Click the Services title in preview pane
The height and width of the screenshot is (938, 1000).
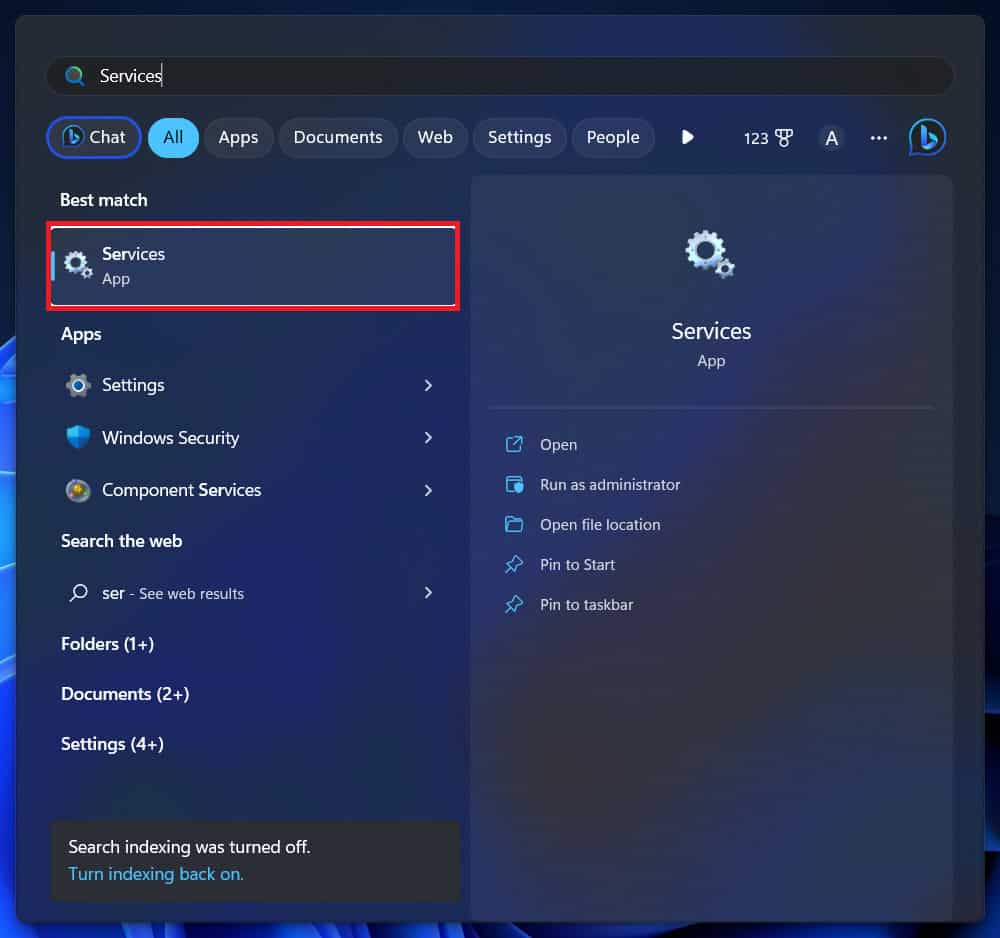point(711,331)
